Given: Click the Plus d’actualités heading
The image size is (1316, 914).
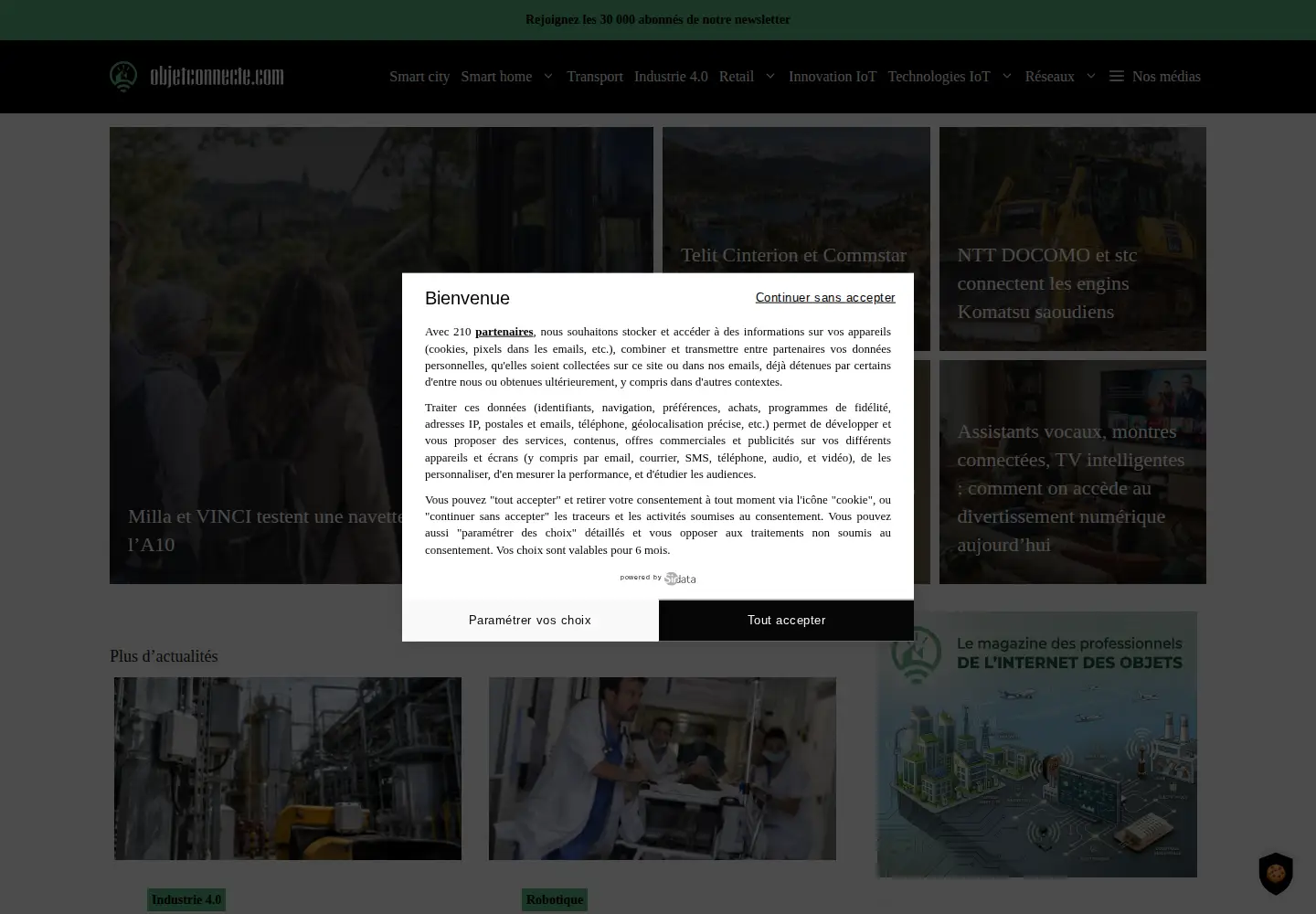Looking at the screenshot, I should [164, 656].
